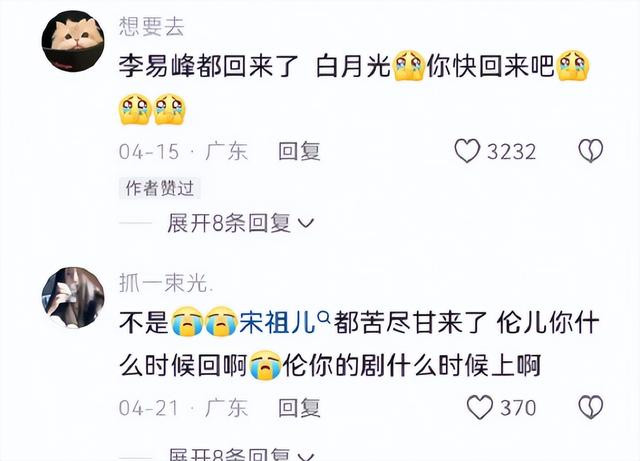Open the cat avatar profile of 想要去

point(73,41)
